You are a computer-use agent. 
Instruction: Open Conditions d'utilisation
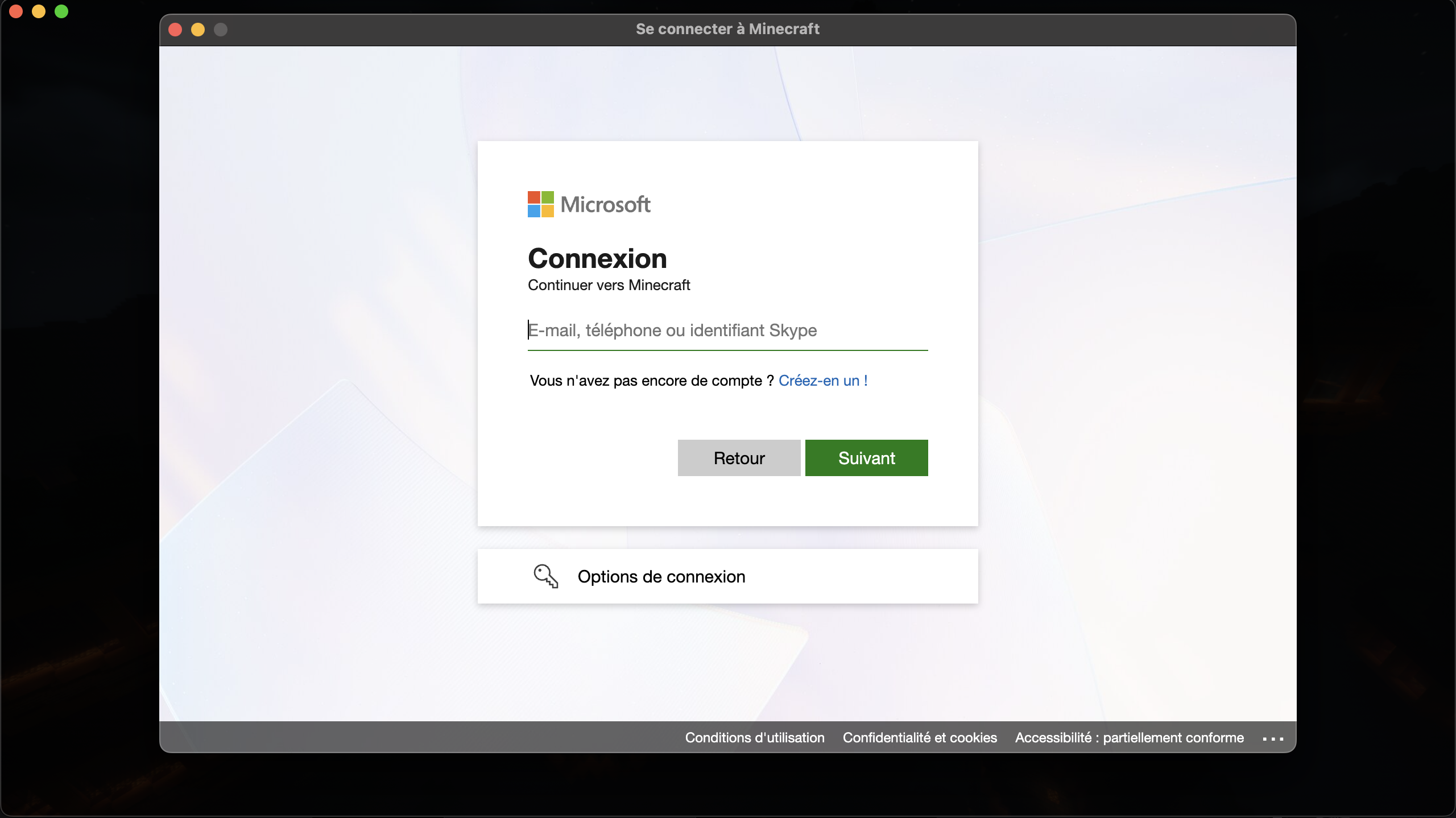[754, 737]
